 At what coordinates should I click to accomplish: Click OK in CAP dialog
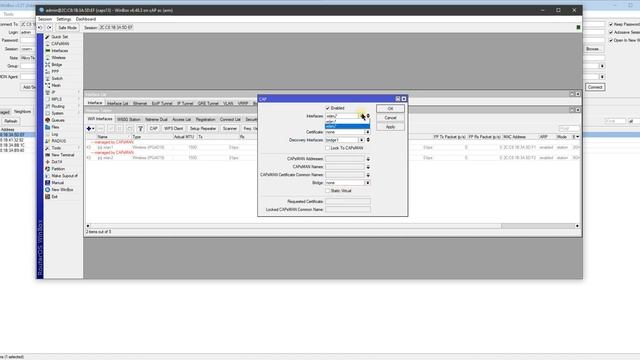pos(390,109)
